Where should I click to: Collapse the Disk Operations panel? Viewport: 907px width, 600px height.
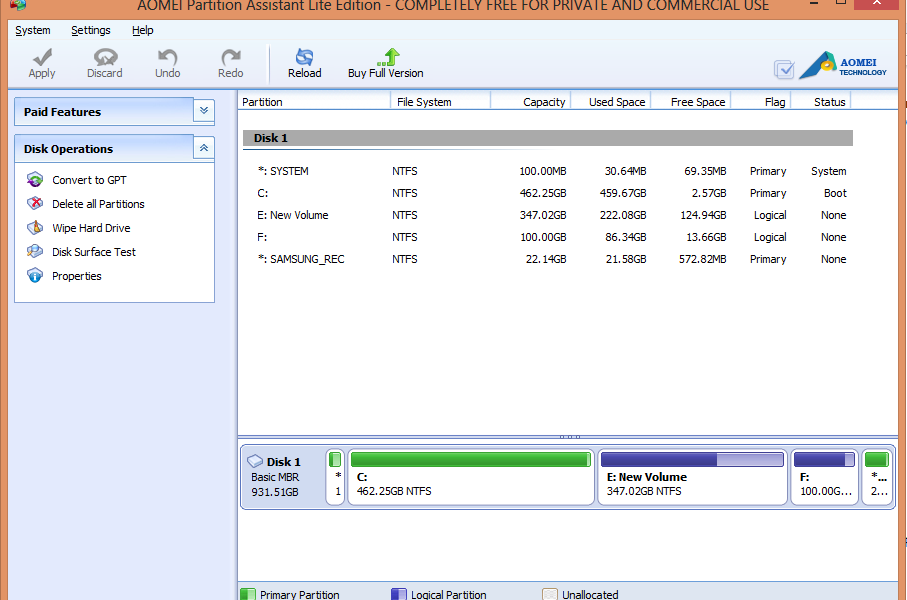tap(203, 148)
